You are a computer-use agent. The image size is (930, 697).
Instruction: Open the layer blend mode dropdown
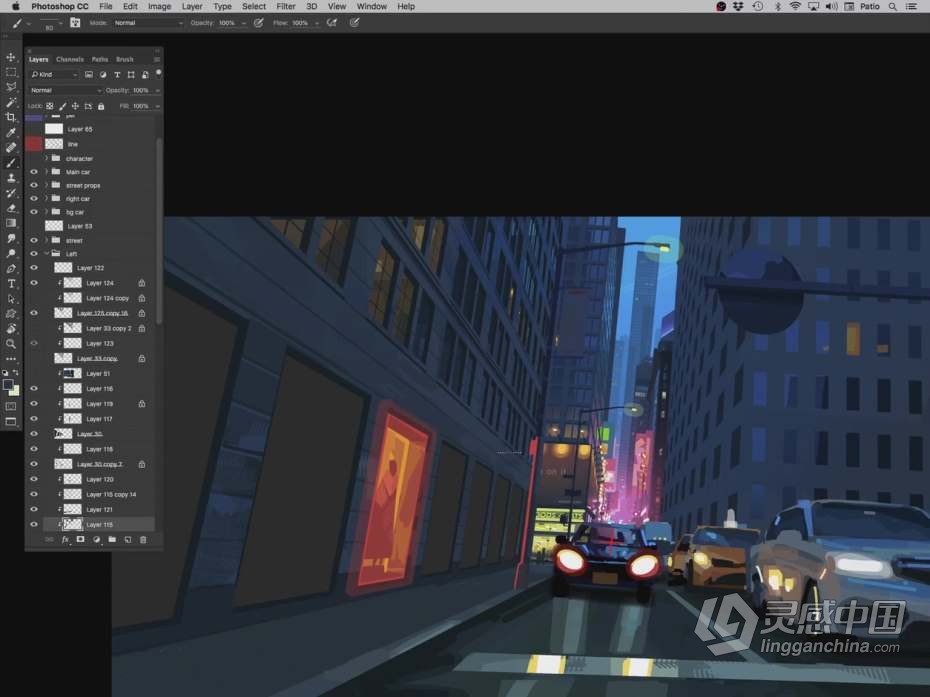[x=65, y=90]
